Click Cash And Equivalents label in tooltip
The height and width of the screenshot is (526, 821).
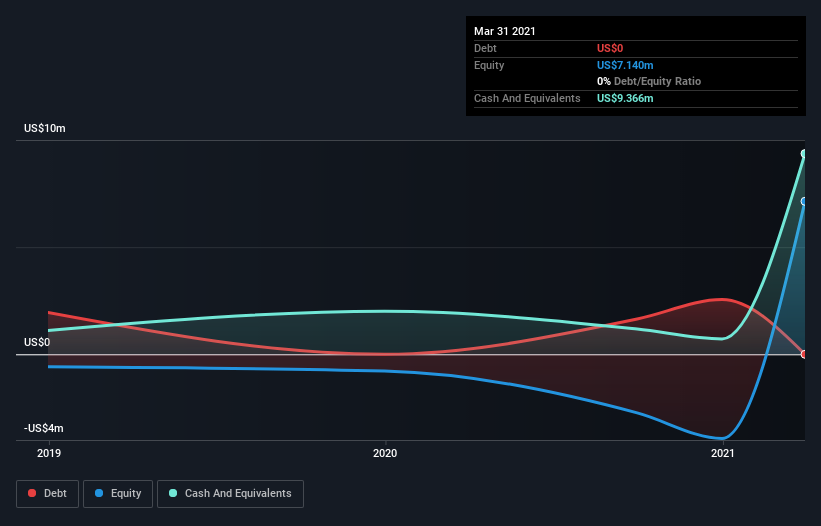click(x=527, y=98)
